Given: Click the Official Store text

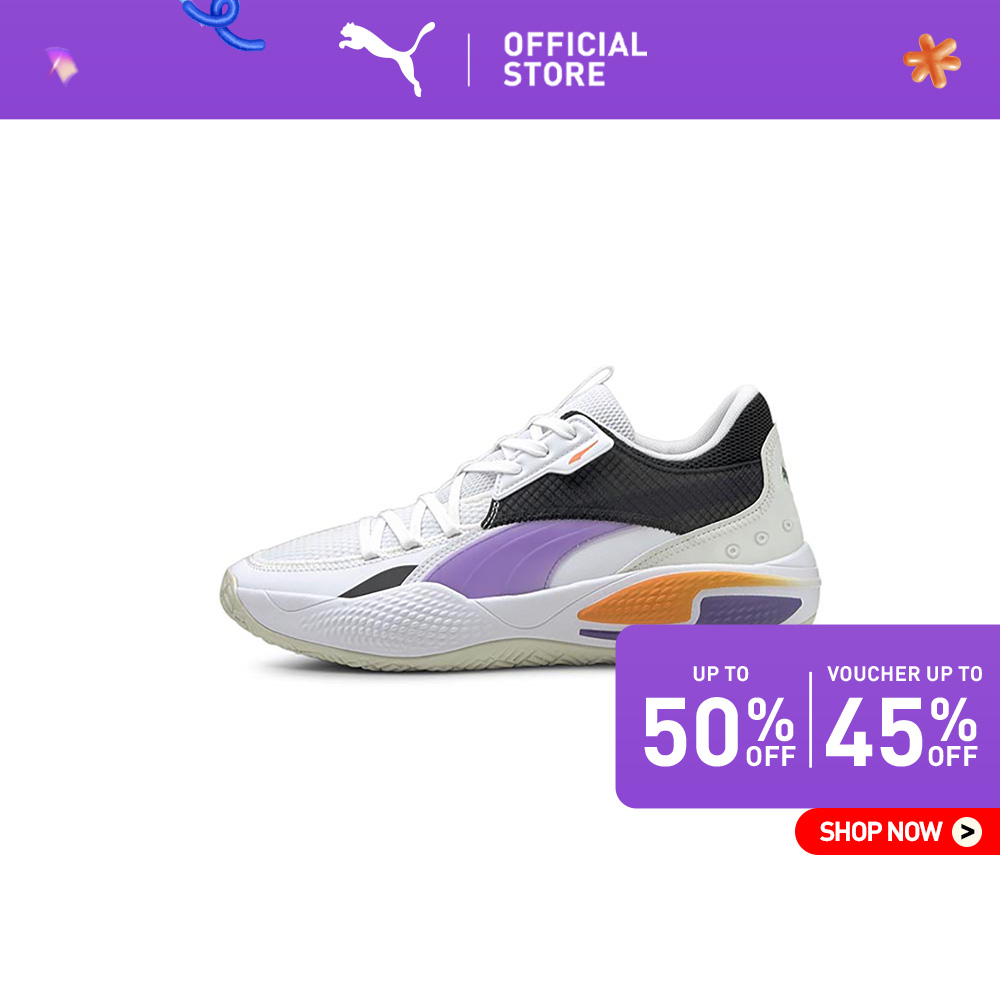Looking at the screenshot, I should [x=575, y=59].
